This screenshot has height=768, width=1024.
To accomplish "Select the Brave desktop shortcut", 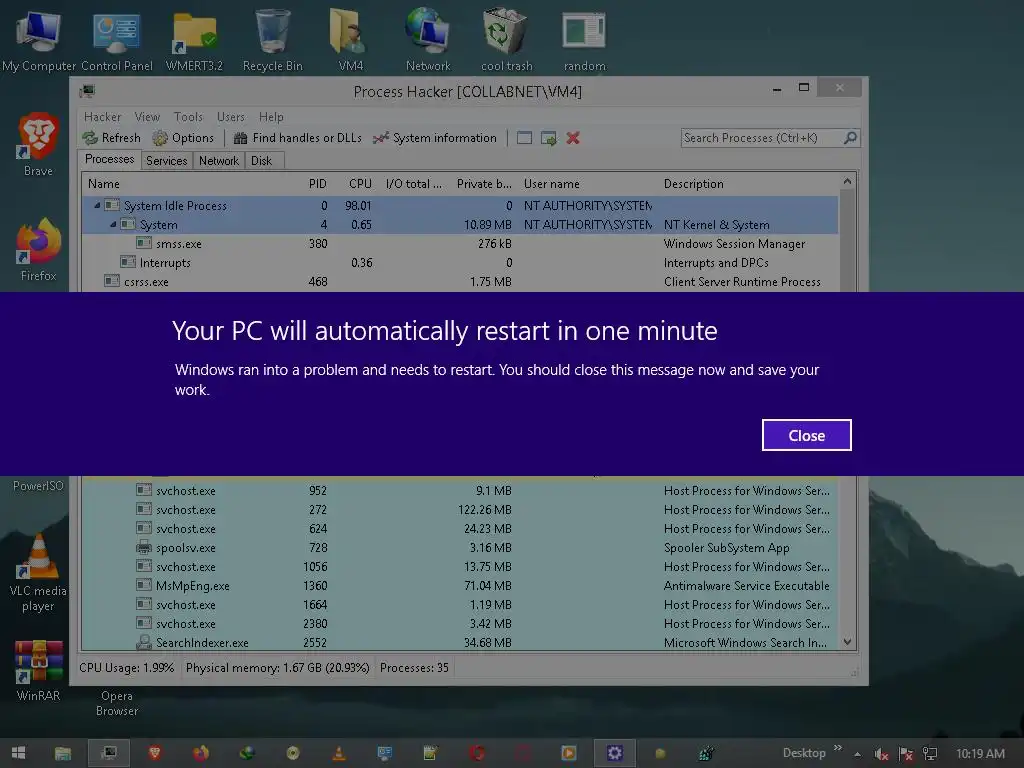I will 39,144.
